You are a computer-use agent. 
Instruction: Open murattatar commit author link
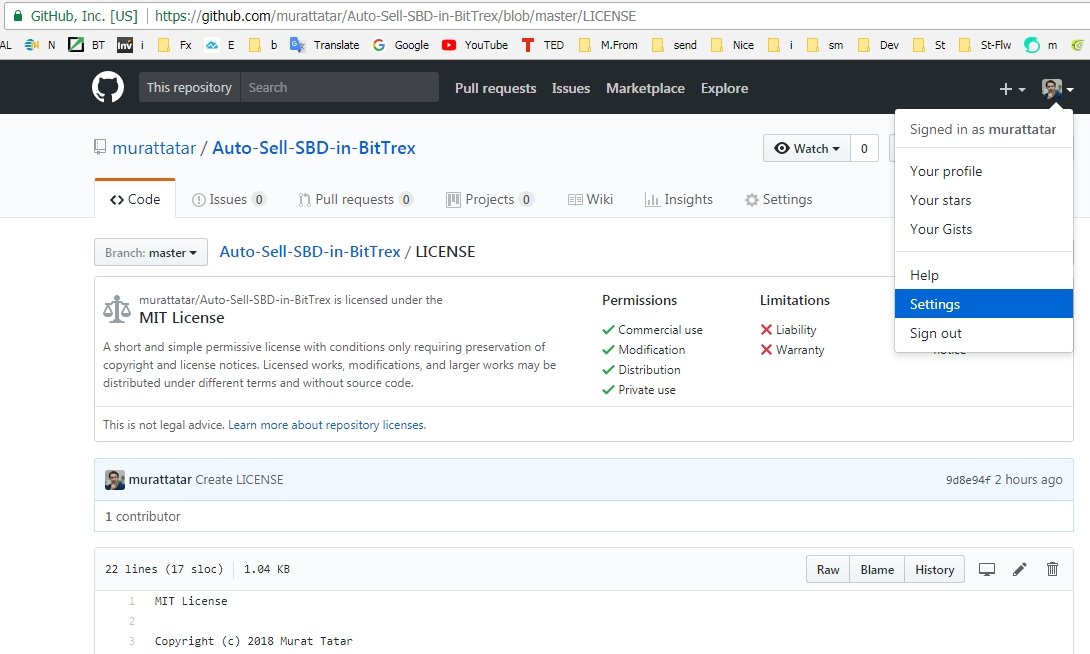(x=160, y=480)
